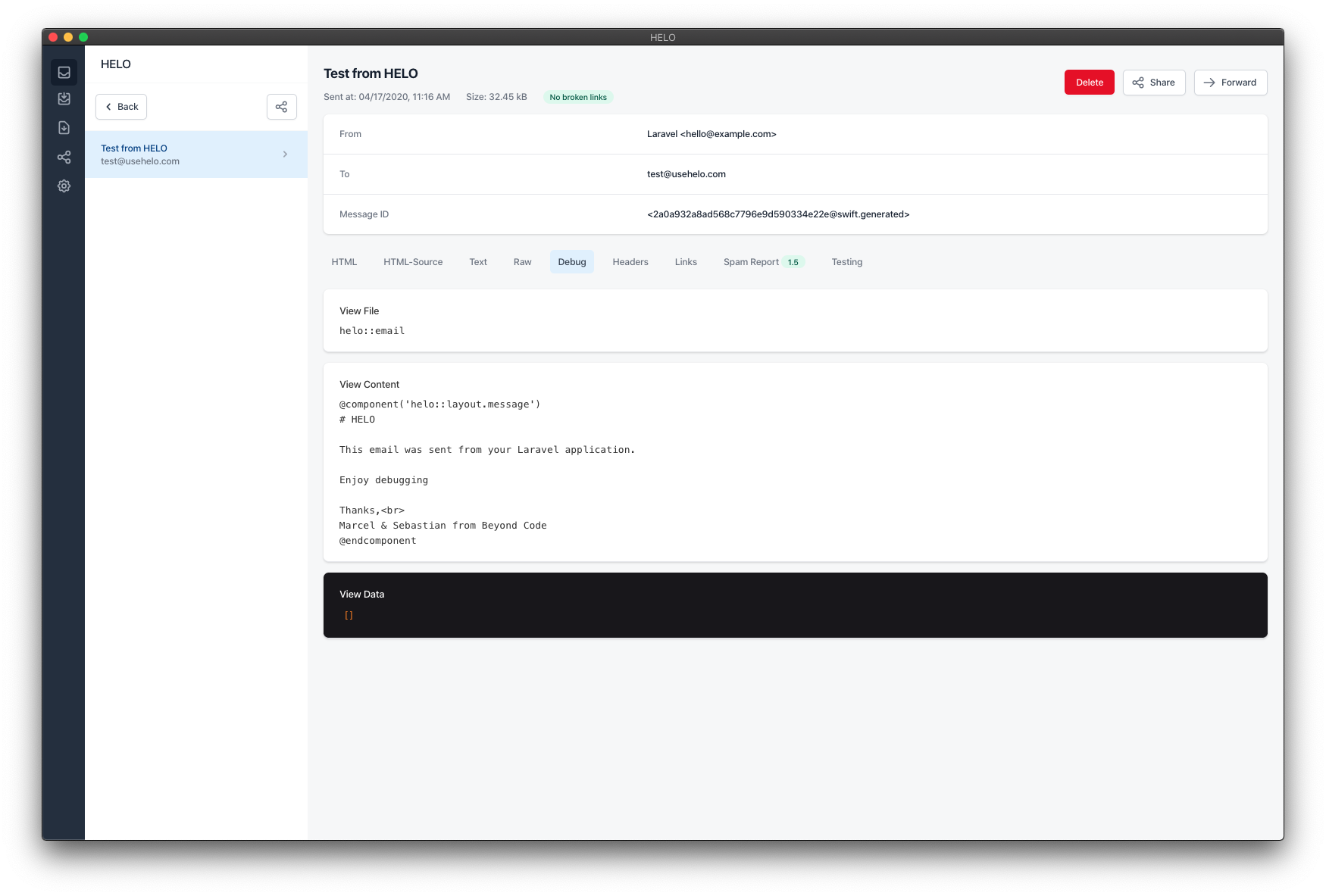Open the Testing tab
Image resolution: width=1326 pixels, height=896 pixels.
[x=847, y=262]
